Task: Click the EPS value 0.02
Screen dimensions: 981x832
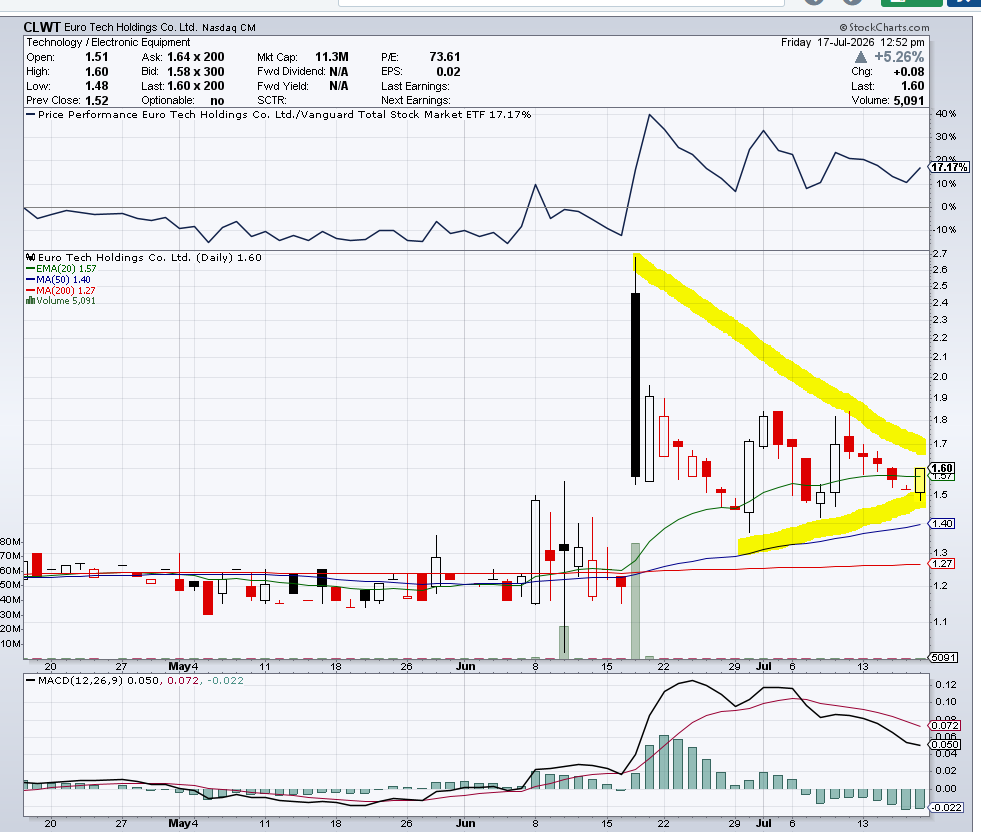Action: (x=449, y=71)
